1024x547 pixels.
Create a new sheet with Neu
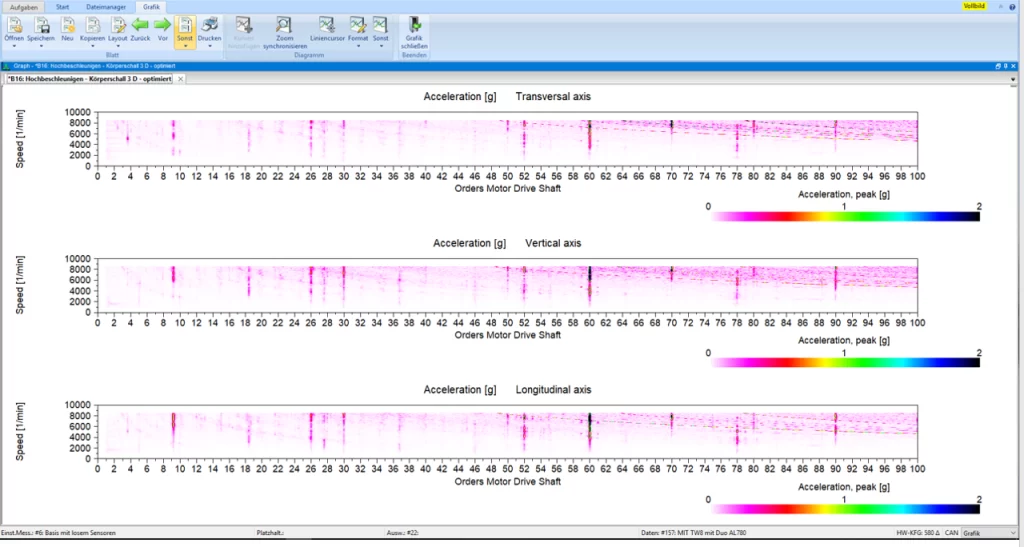click(67, 24)
